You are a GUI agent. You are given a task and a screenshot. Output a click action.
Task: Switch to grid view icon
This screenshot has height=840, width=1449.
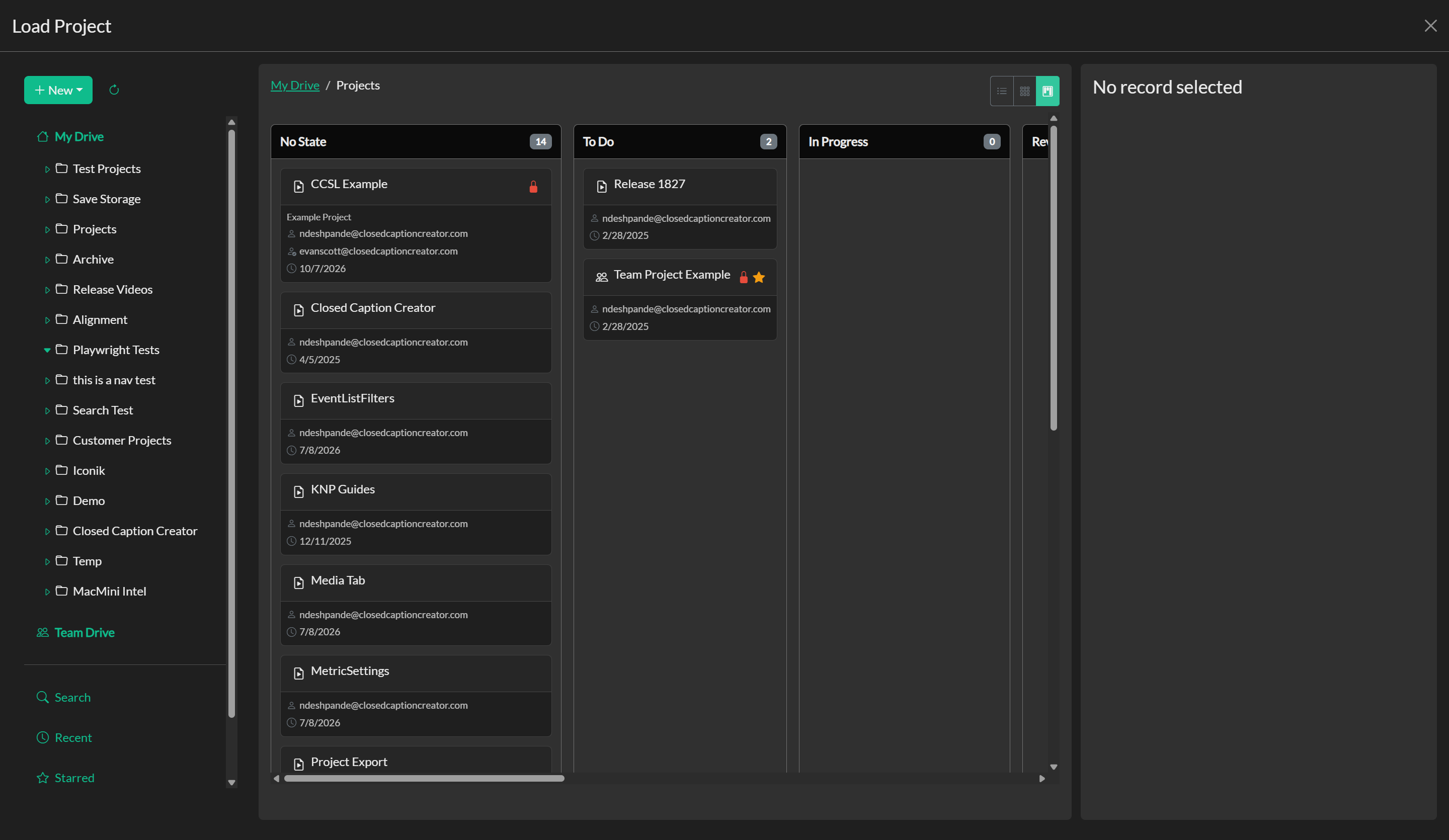(x=1025, y=91)
